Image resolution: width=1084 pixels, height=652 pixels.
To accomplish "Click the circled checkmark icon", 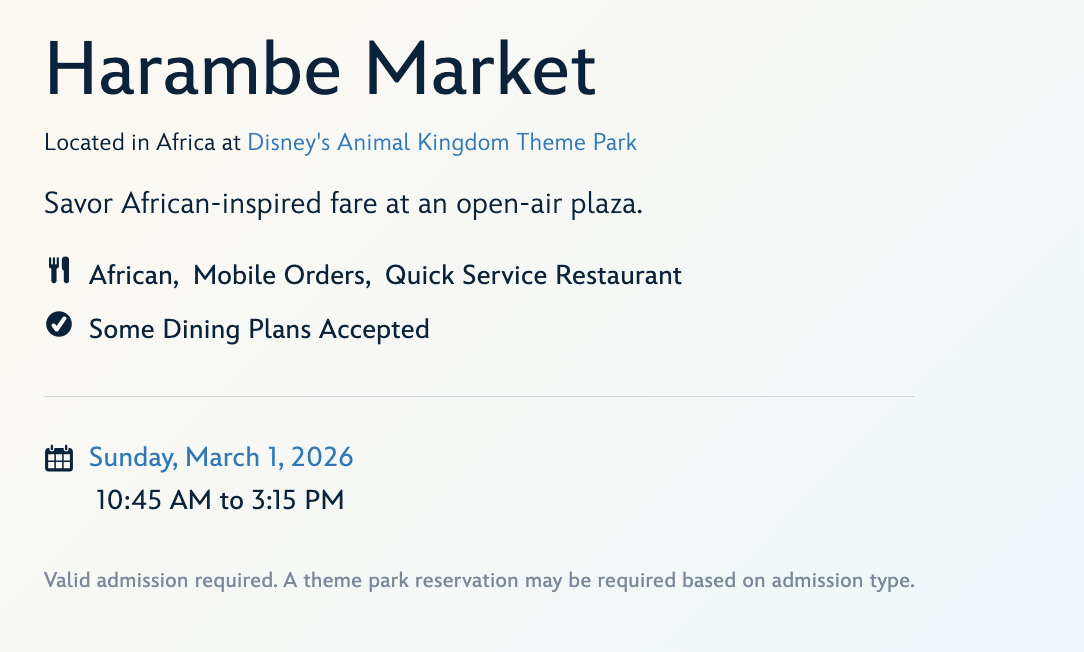I will pyautogui.click(x=59, y=325).
